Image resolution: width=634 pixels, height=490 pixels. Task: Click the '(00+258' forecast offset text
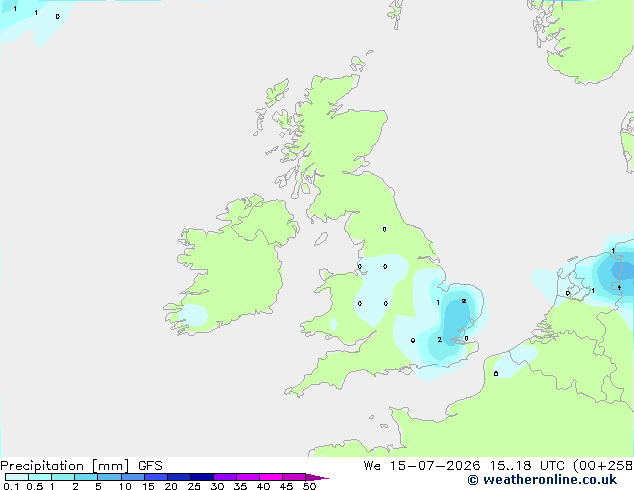603,466
